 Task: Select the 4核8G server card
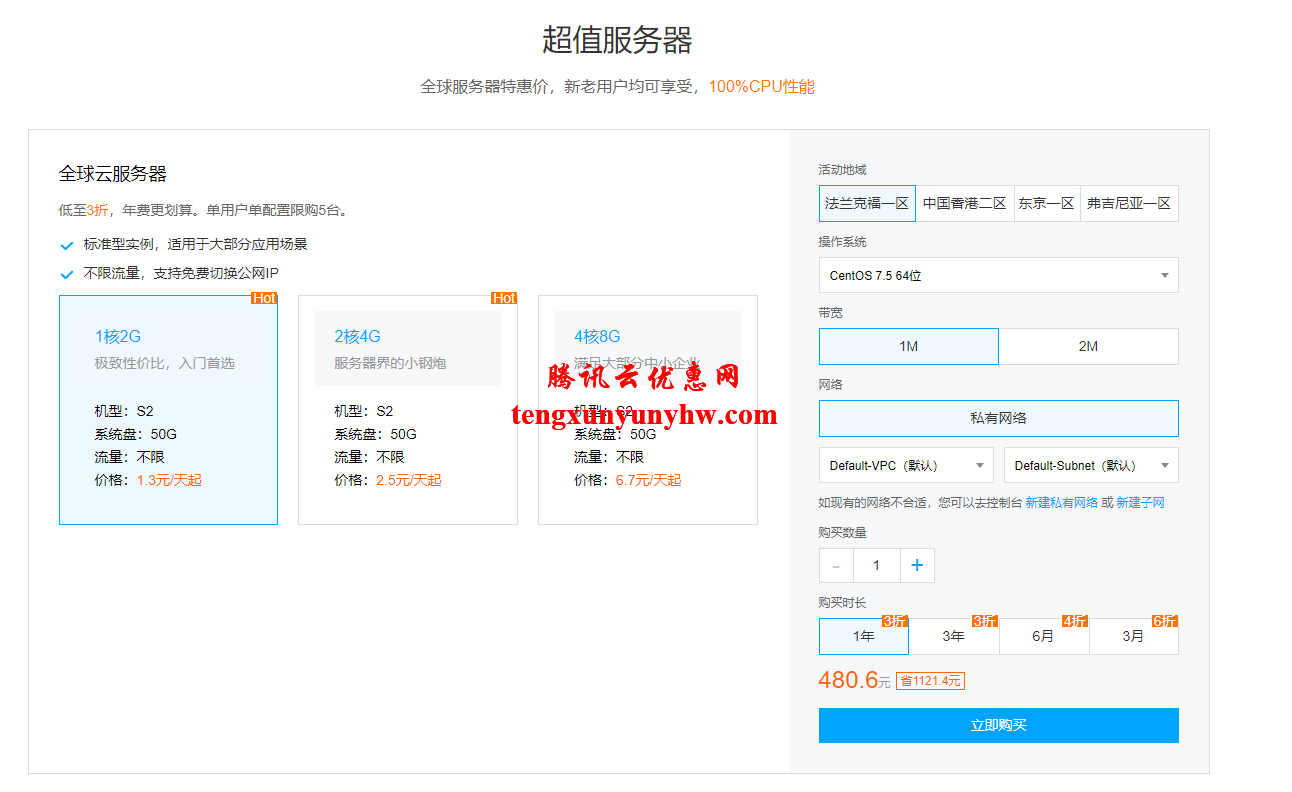(648, 410)
